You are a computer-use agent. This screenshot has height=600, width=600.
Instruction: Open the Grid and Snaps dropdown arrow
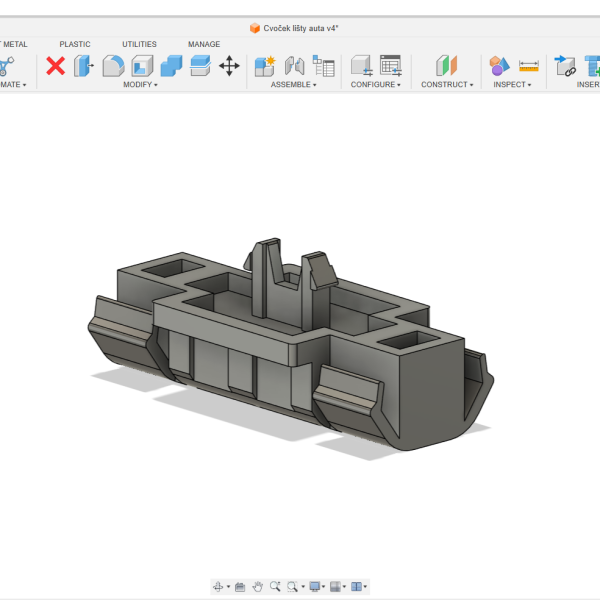click(344, 587)
